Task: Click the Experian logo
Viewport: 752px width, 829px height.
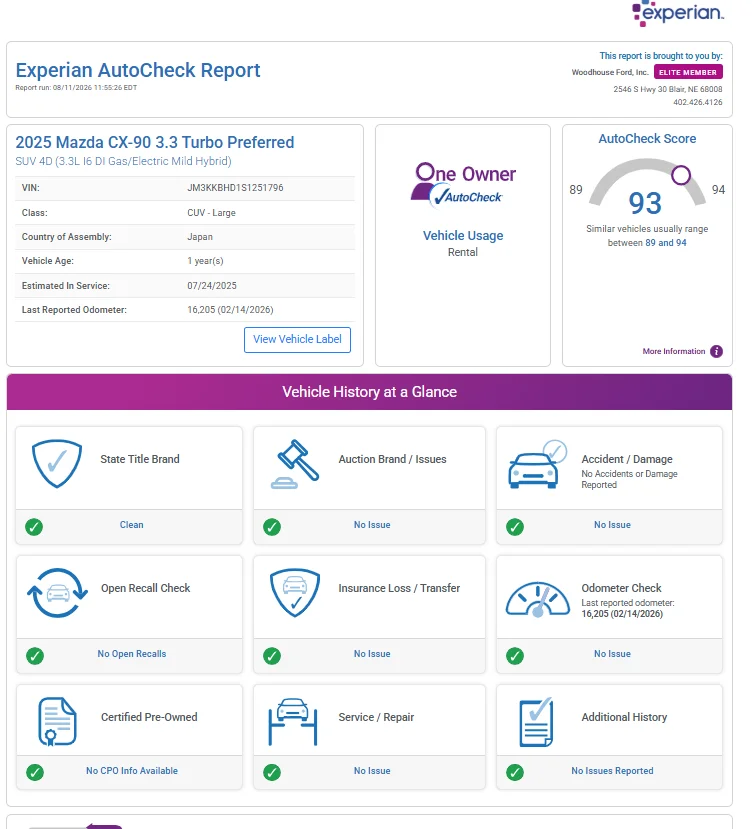Action: (x=678, y=13)
